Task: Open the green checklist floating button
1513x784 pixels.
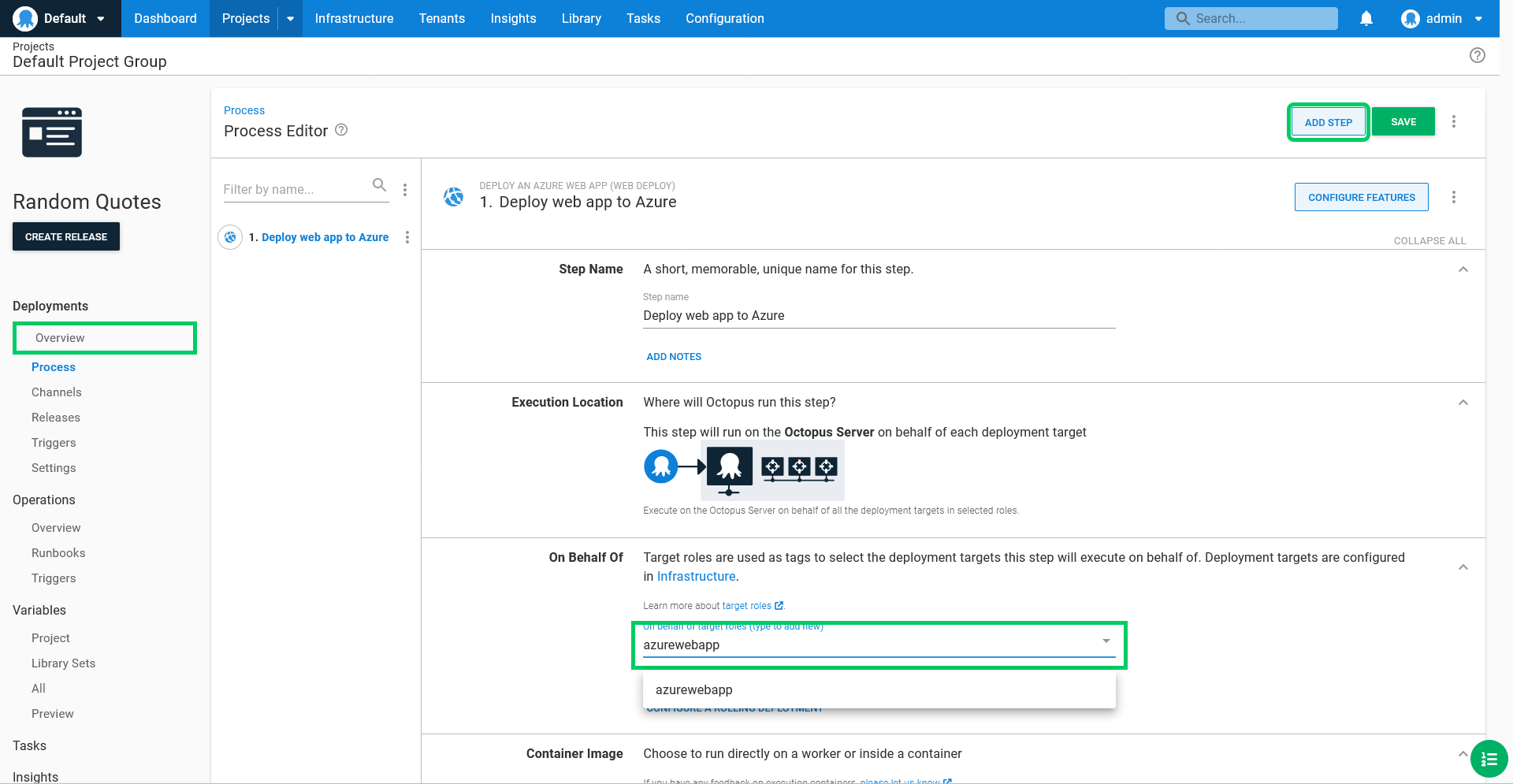Action: [x=1489, y=759]
